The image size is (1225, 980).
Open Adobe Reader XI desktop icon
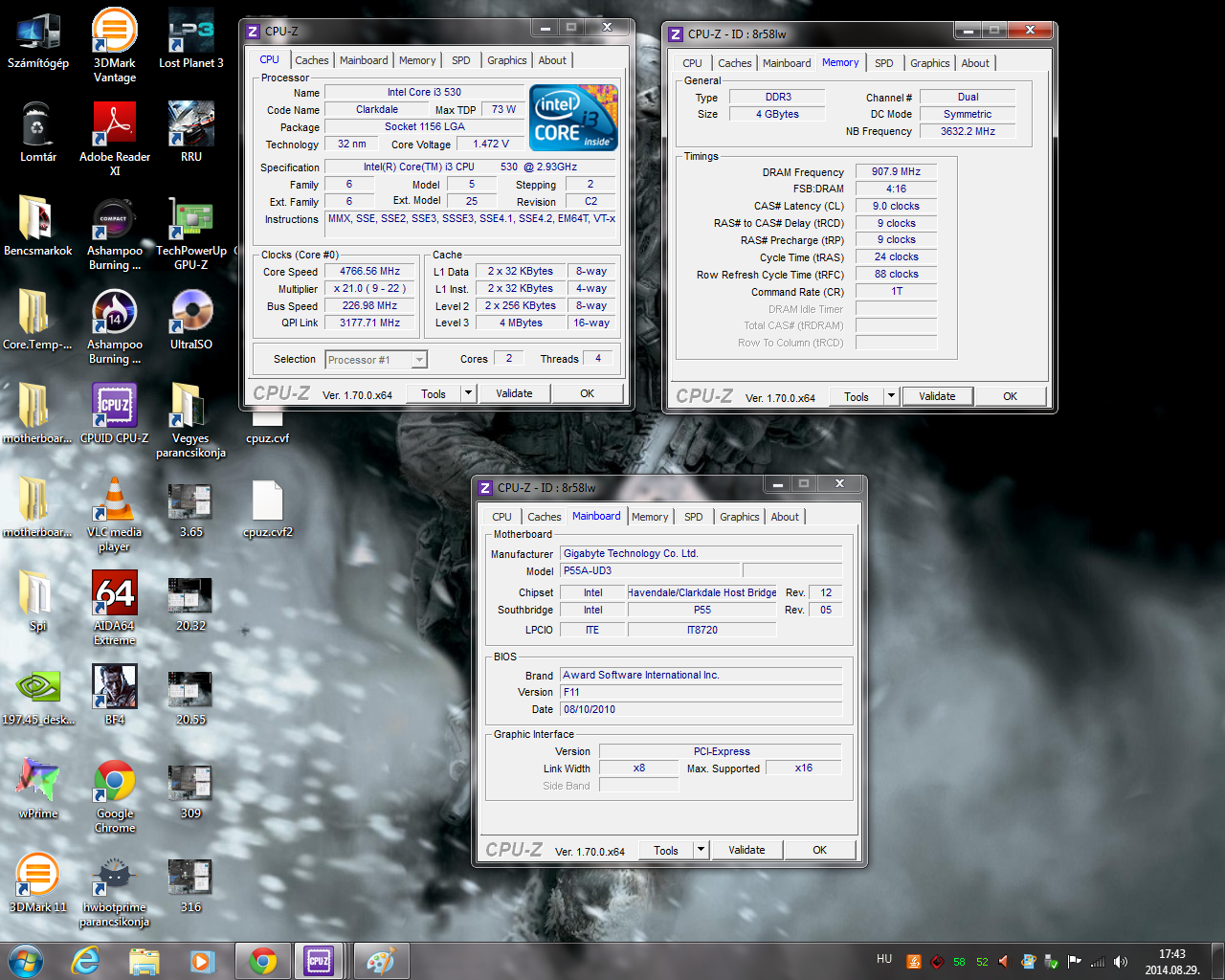[x=115, y=138]
